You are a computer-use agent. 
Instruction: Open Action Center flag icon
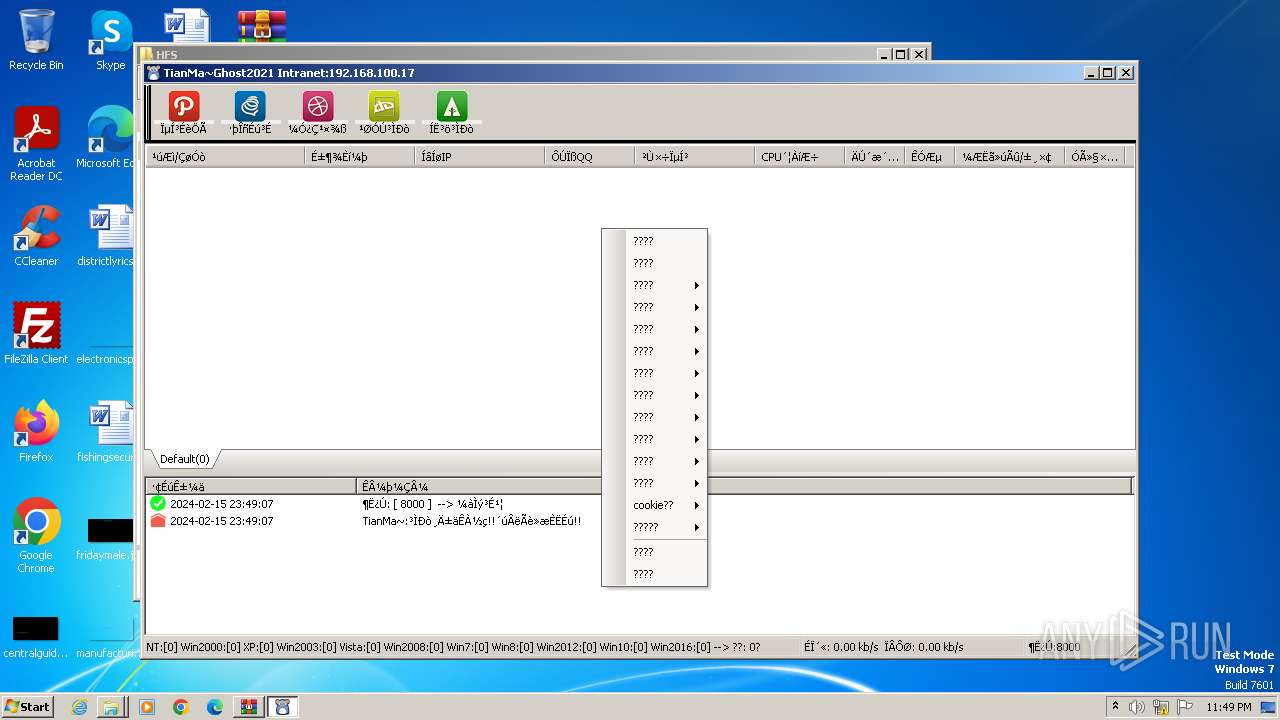(x=1185, y=707)
